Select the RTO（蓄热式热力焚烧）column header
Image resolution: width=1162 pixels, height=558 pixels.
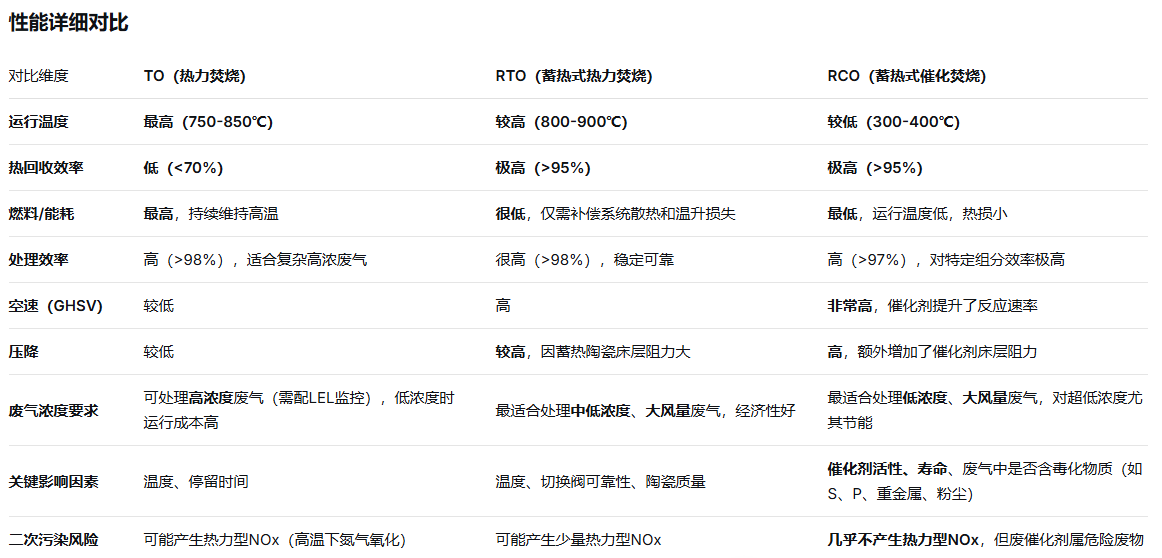pyautogui.click(x=573, y=76)
